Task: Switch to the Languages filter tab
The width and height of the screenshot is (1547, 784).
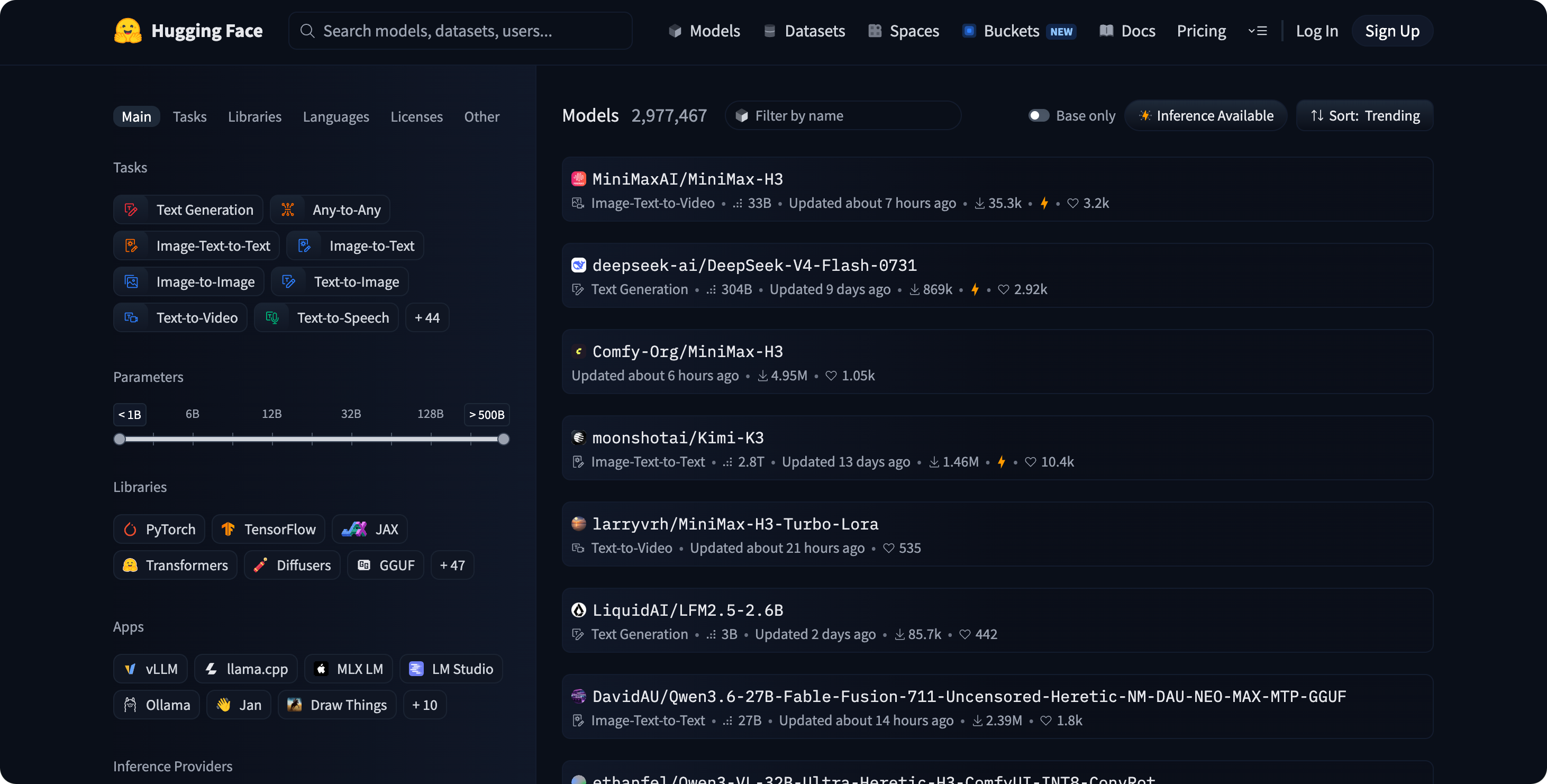Action: tap(336, 116)
